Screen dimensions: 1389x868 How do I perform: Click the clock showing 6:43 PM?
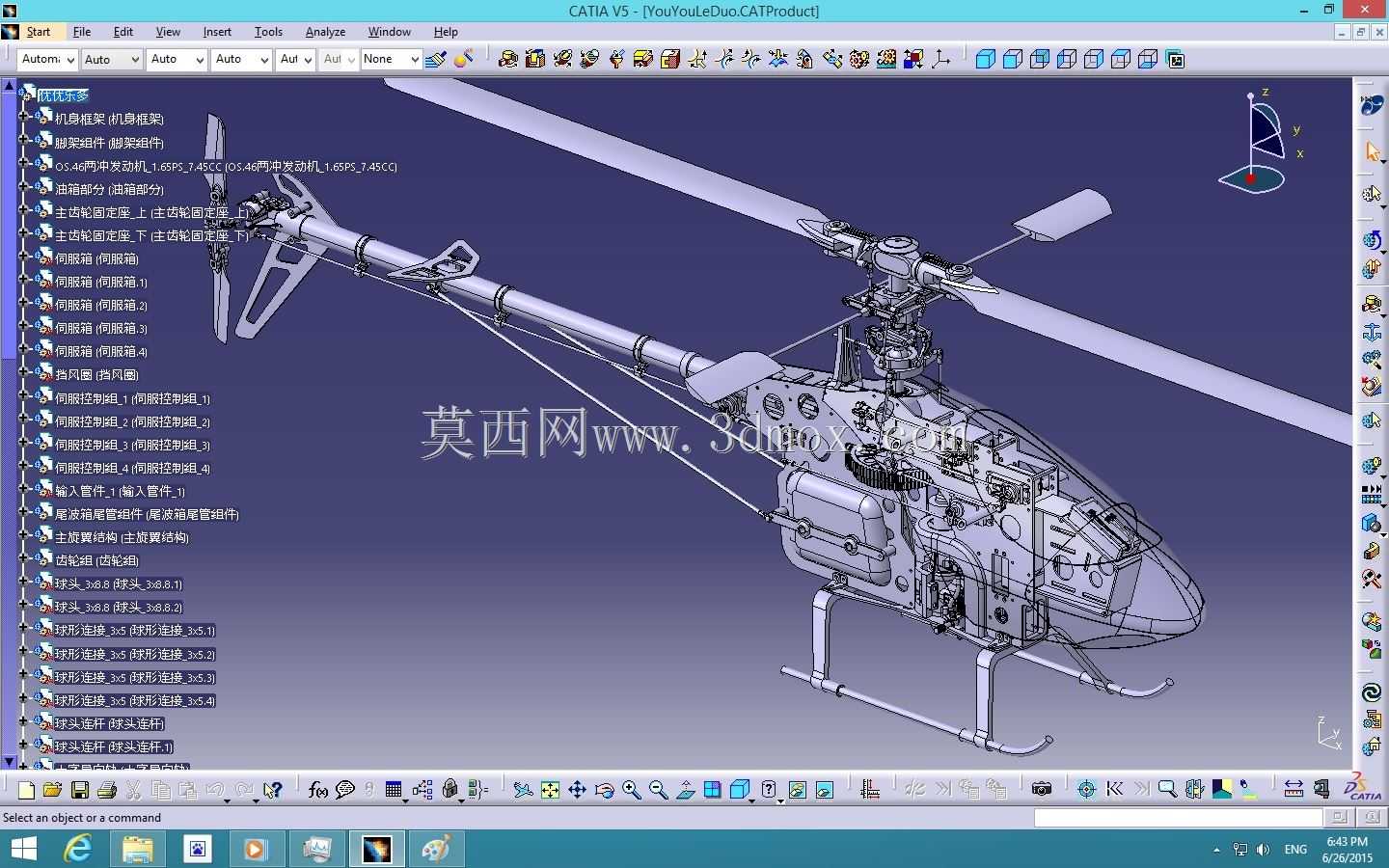[1347, 842]
